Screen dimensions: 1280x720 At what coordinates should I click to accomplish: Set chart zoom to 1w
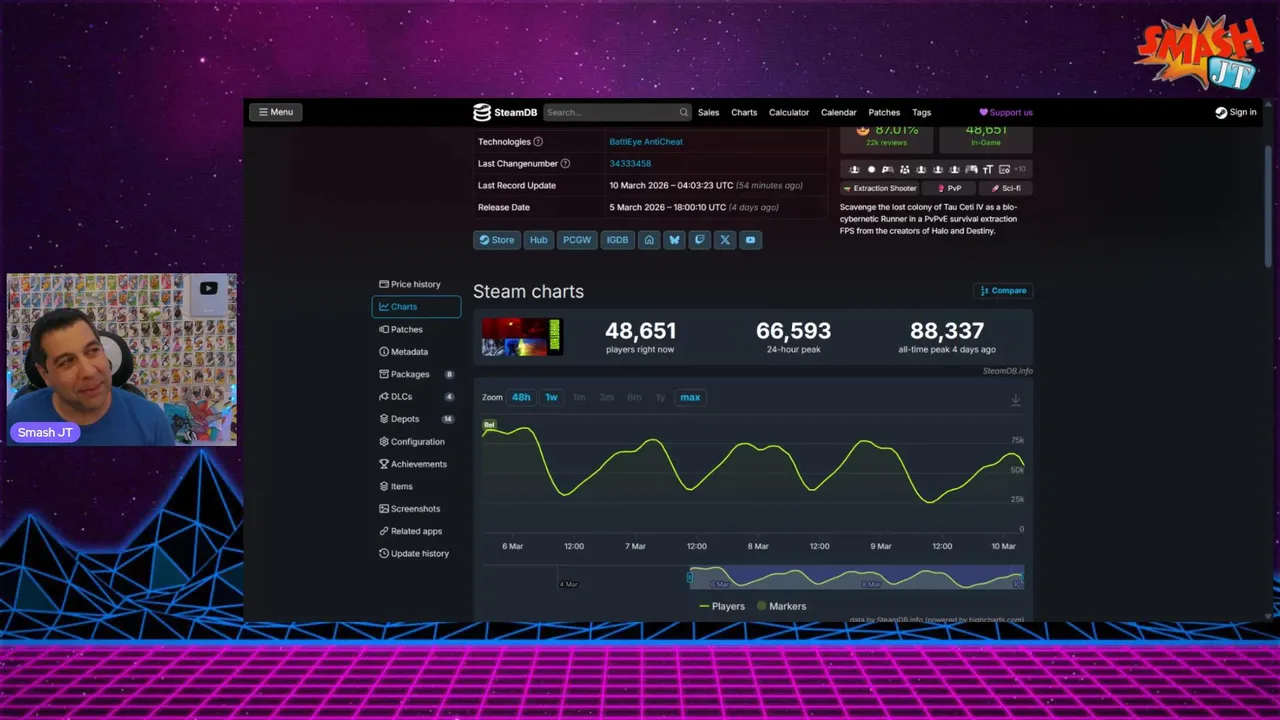[x=551, y=397]
